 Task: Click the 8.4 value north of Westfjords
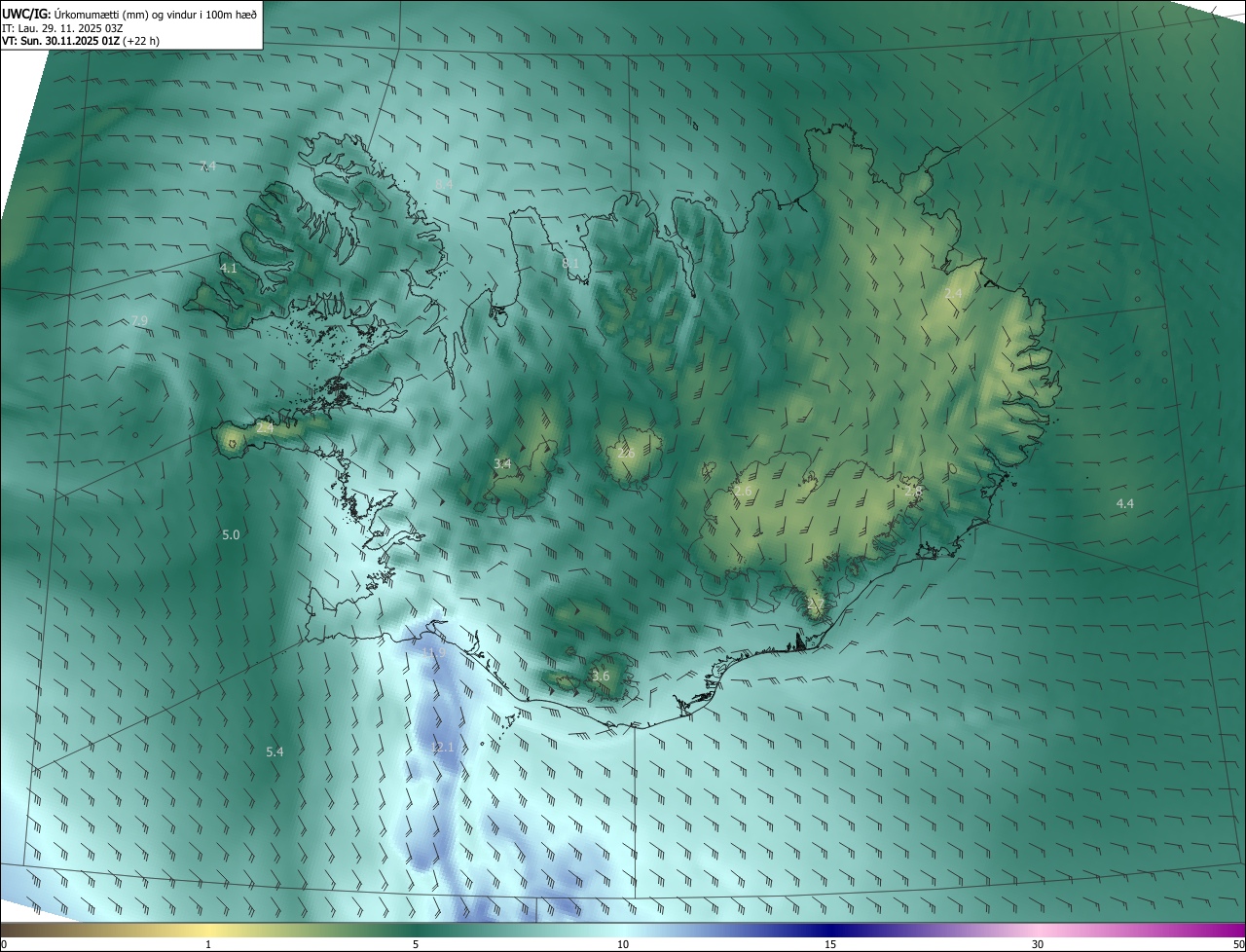pyautogui.click(x=444, y=184)
